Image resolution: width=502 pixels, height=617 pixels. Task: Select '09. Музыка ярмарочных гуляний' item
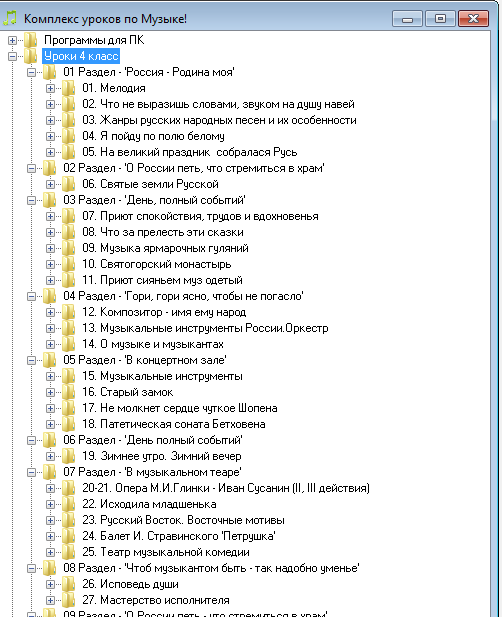[165, 248]
